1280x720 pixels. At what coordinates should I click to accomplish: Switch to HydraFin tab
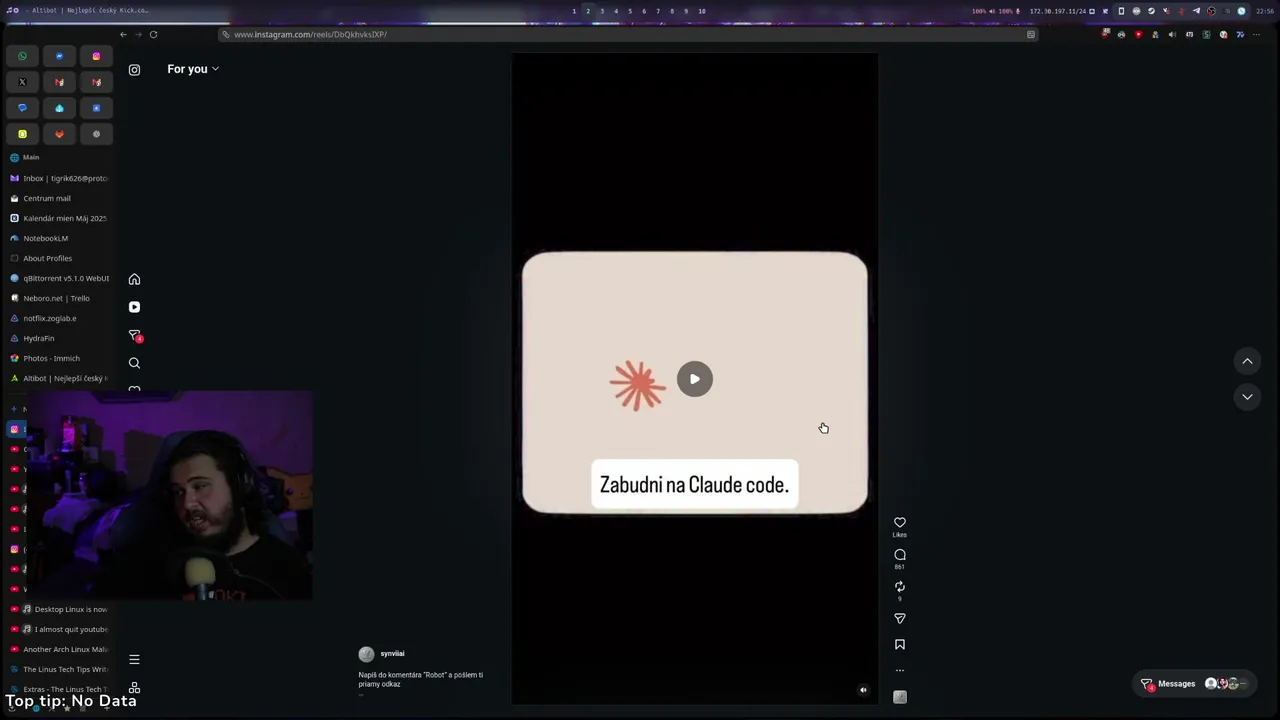(x=57, y=338)
